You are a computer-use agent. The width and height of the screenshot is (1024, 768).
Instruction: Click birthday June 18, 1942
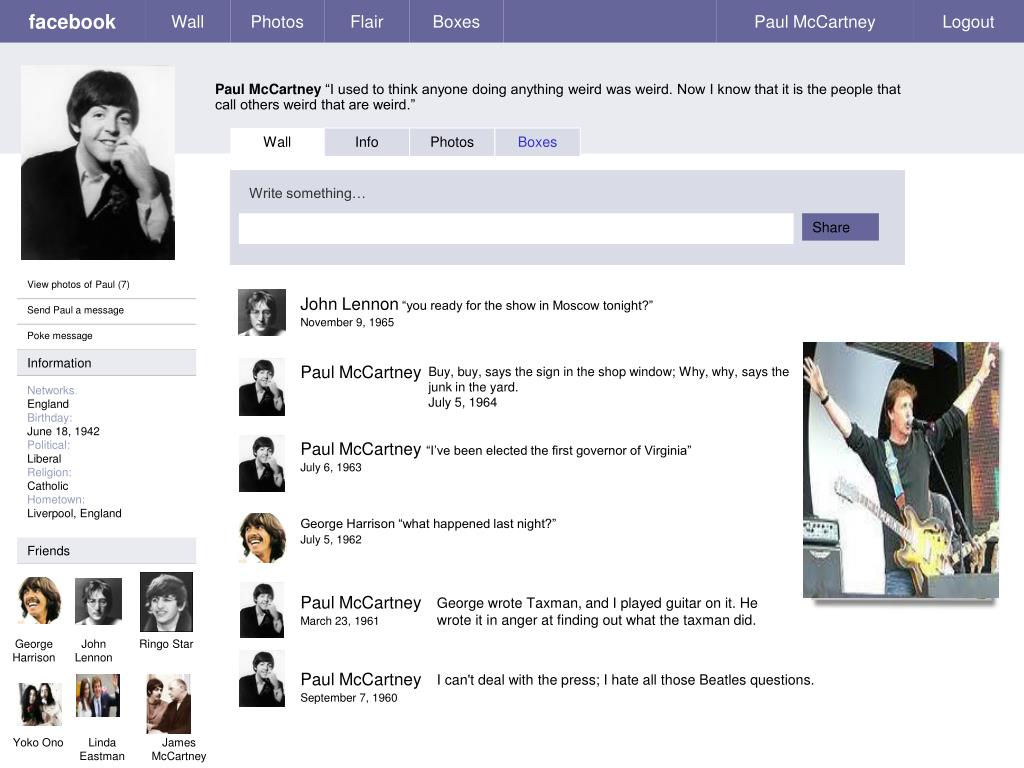63,432
